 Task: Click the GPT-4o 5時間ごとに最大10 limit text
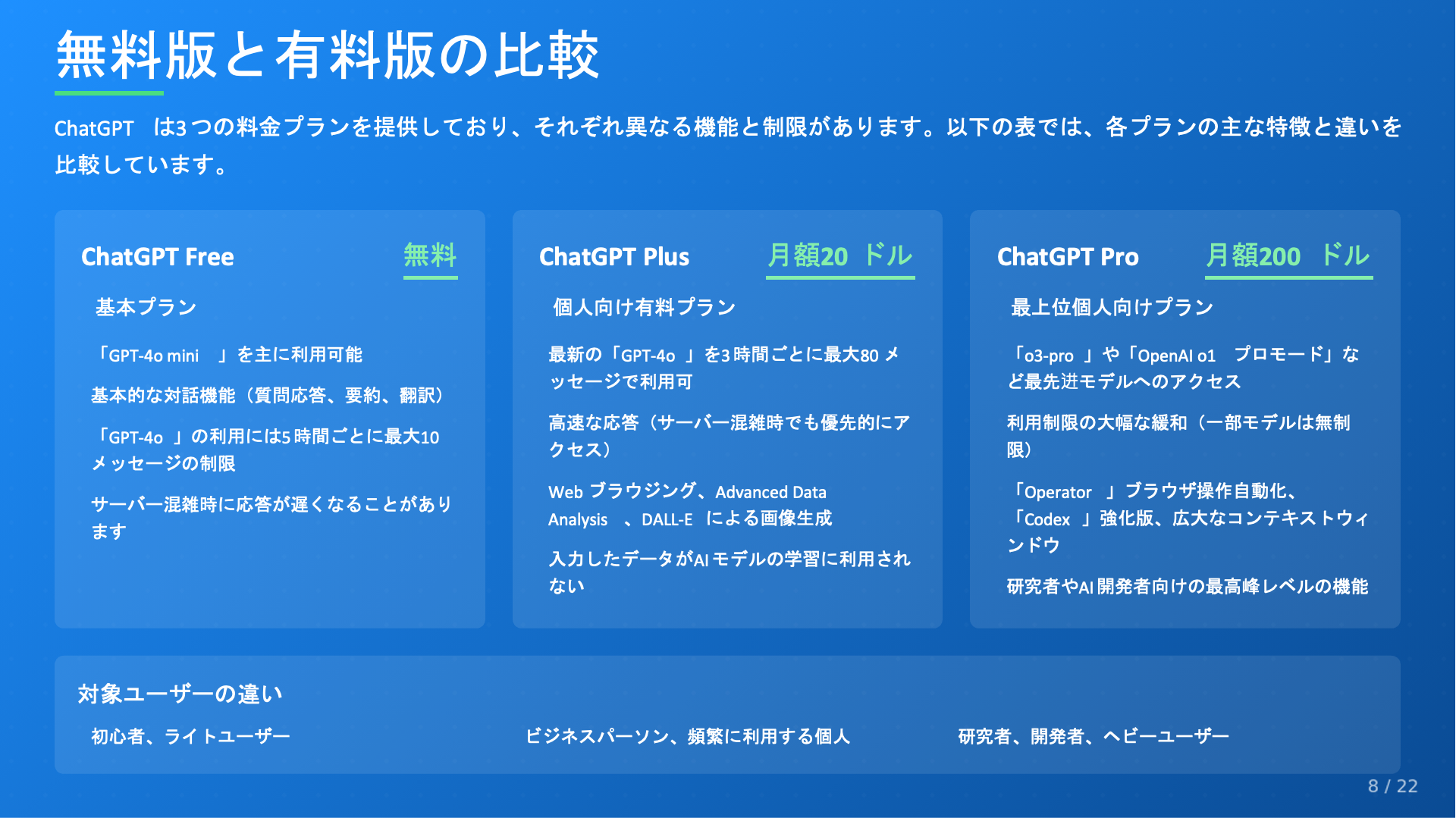[x=265, y=450]
